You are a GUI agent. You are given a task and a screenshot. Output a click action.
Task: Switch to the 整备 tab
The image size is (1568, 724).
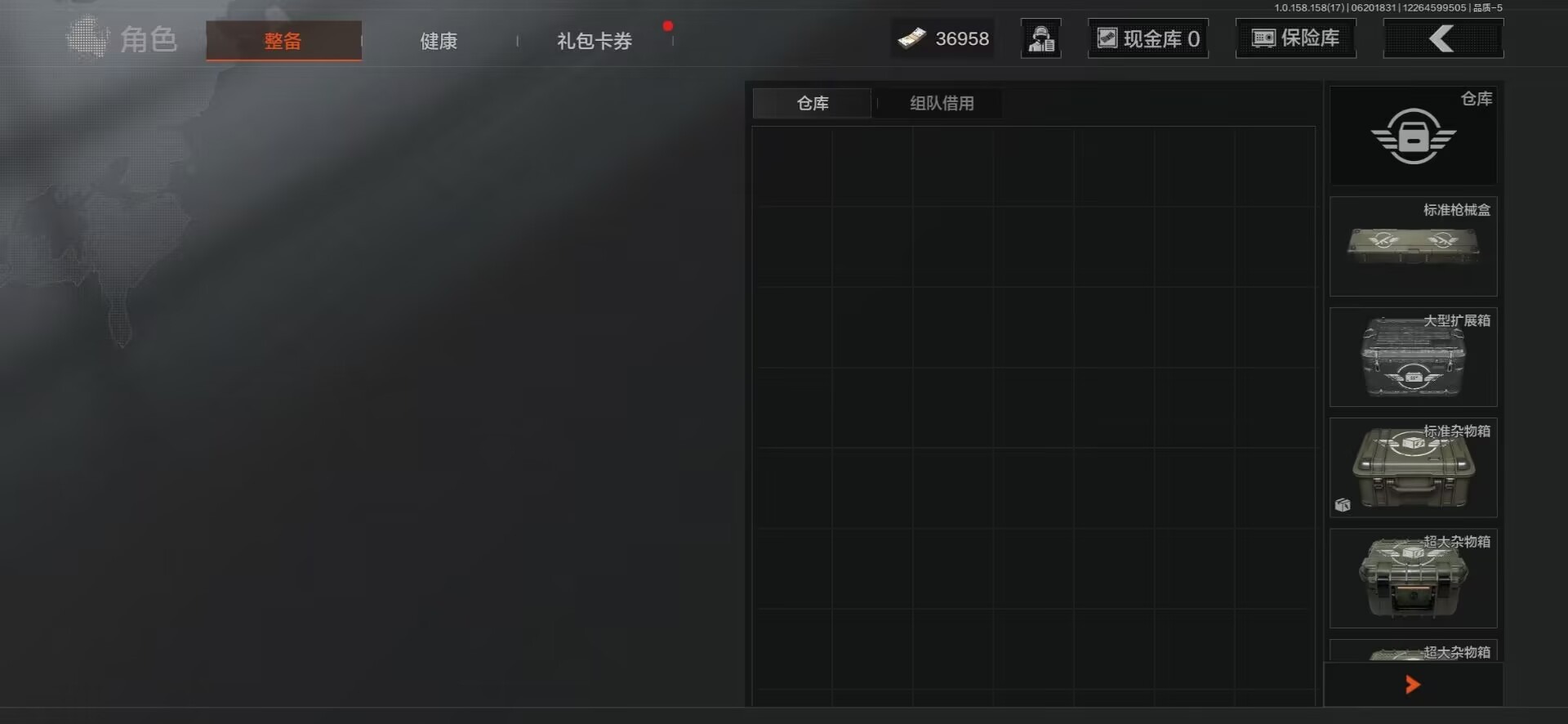click(x=283, y=40)
